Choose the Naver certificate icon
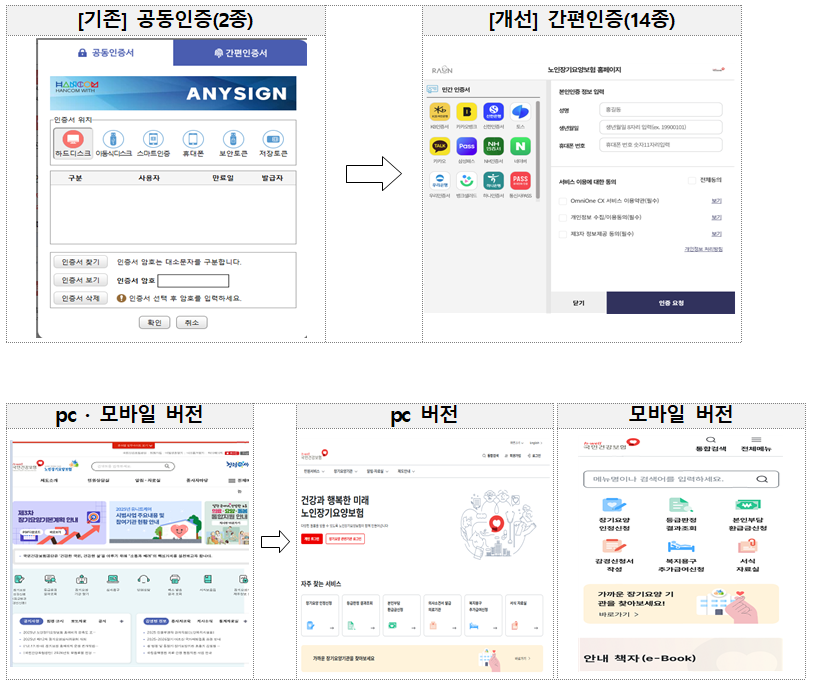 [x=521, y=146]
